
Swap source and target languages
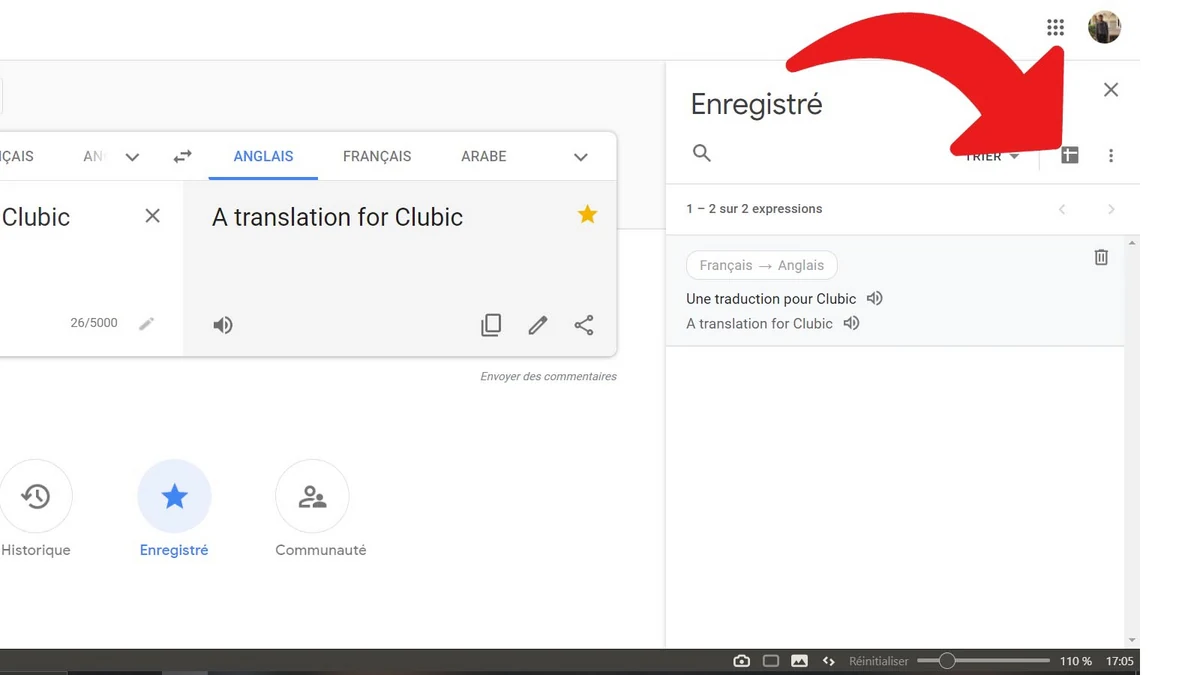click(x=182, y=156)
